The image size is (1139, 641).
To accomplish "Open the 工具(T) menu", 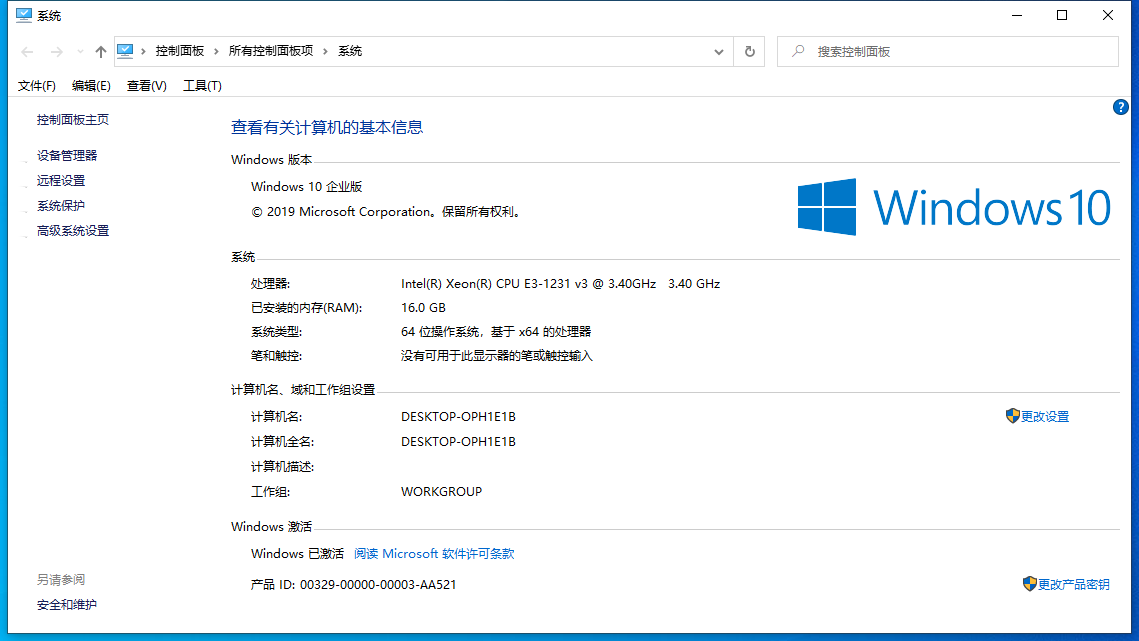I will pos(202,86).
